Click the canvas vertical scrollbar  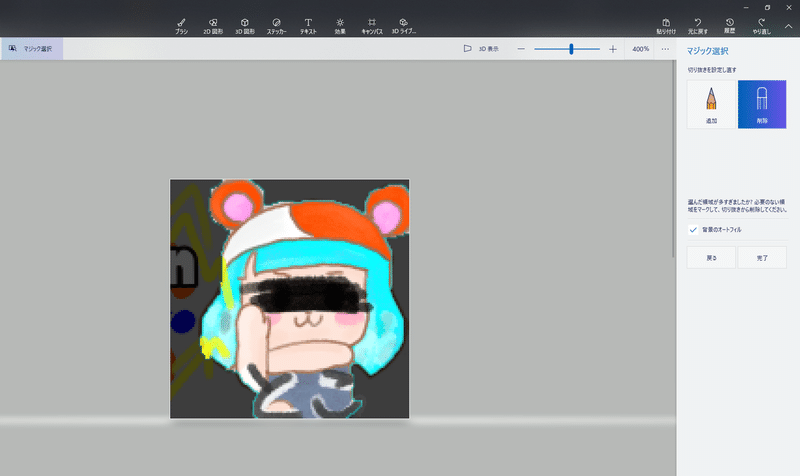click(x=674, y=159)
